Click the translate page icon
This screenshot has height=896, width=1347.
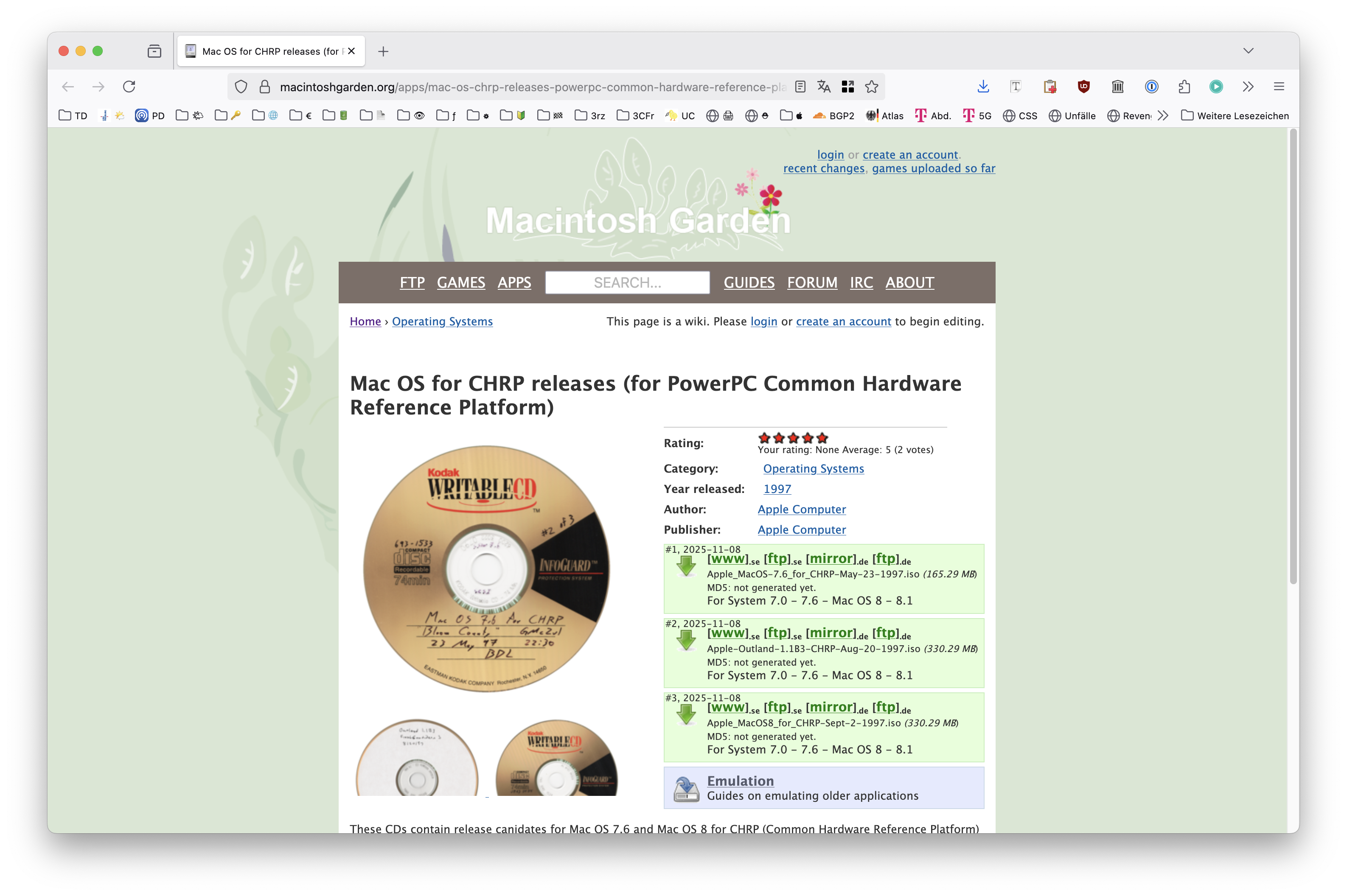823,87
